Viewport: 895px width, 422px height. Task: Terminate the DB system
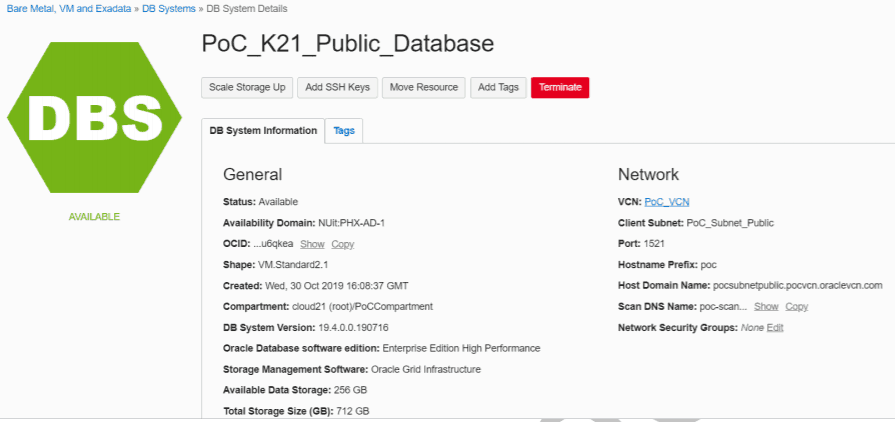pos(560,87)
